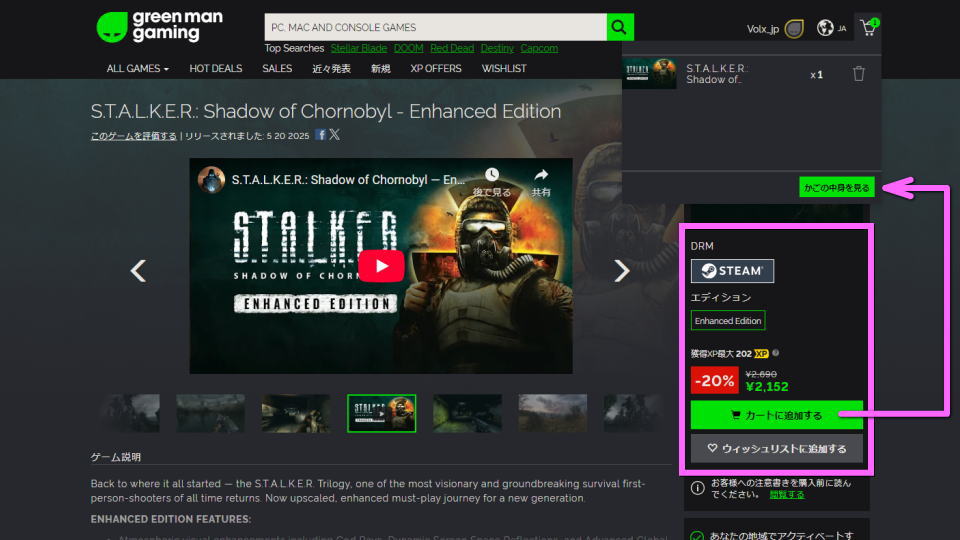Screen dimensions: 960x540
Task: Click the video title text in player
Action: [x=348, y=180]
